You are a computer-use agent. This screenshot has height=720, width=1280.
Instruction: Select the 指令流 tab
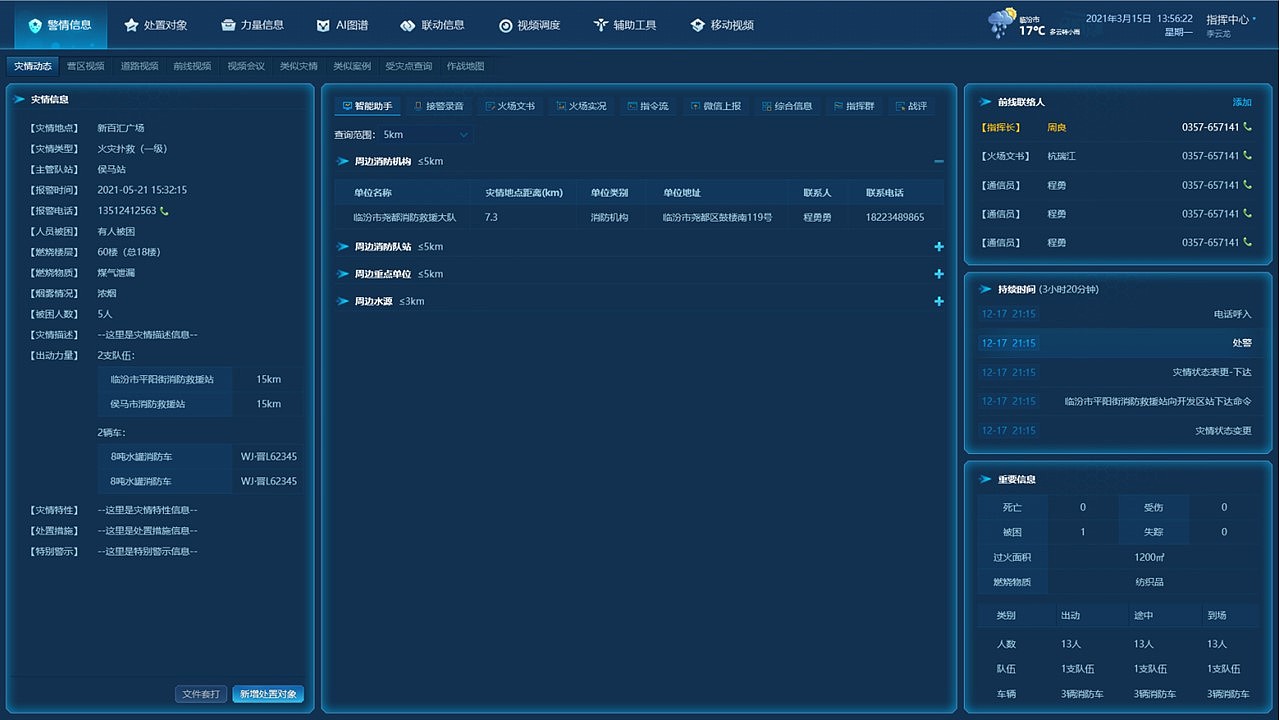point(648,106)
